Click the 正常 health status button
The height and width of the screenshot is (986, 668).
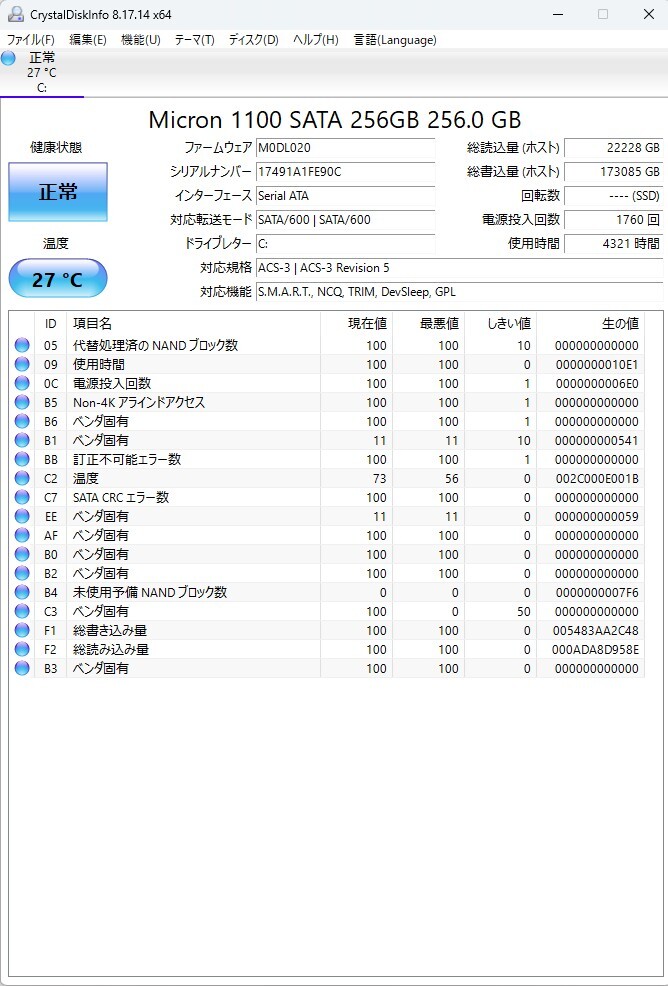coord(58,192)
